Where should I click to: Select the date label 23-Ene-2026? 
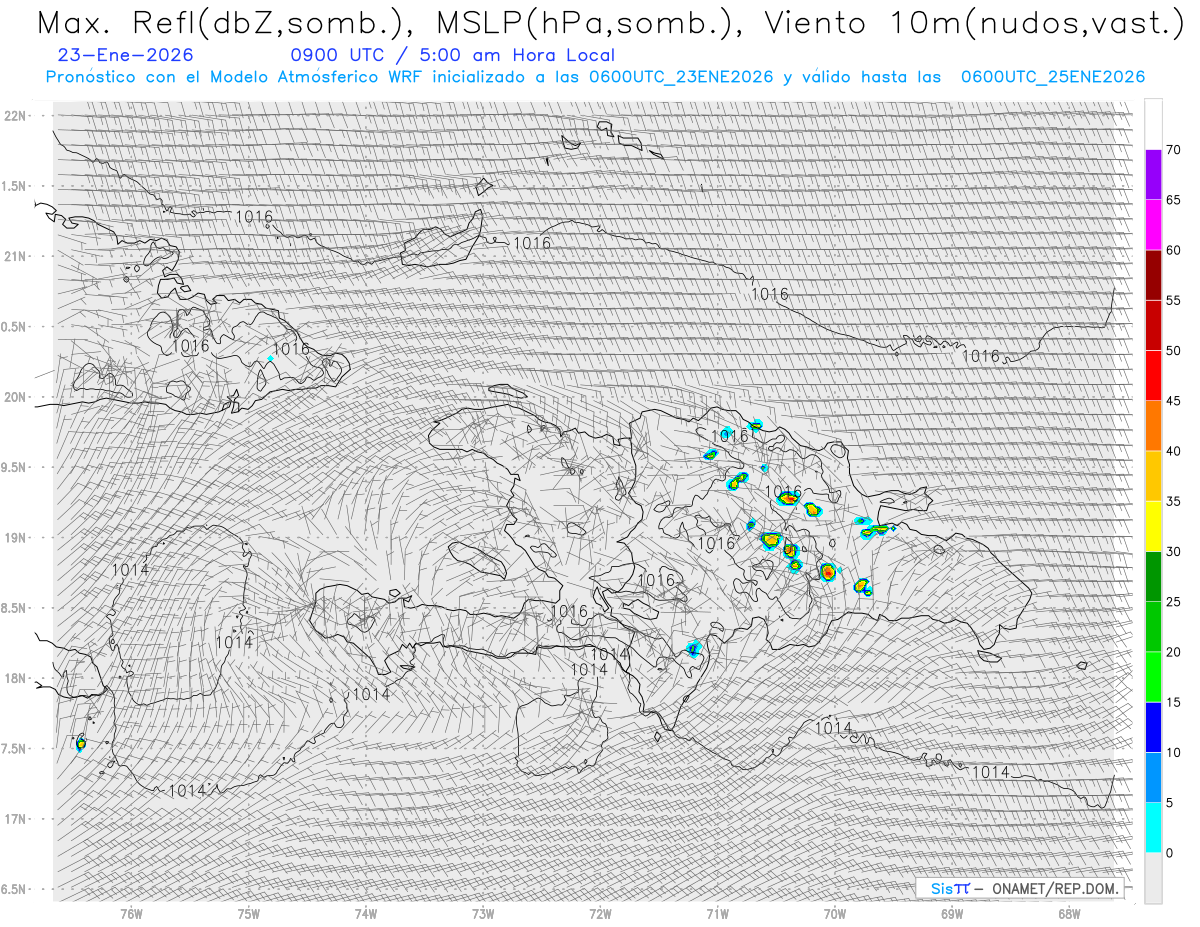126,56
